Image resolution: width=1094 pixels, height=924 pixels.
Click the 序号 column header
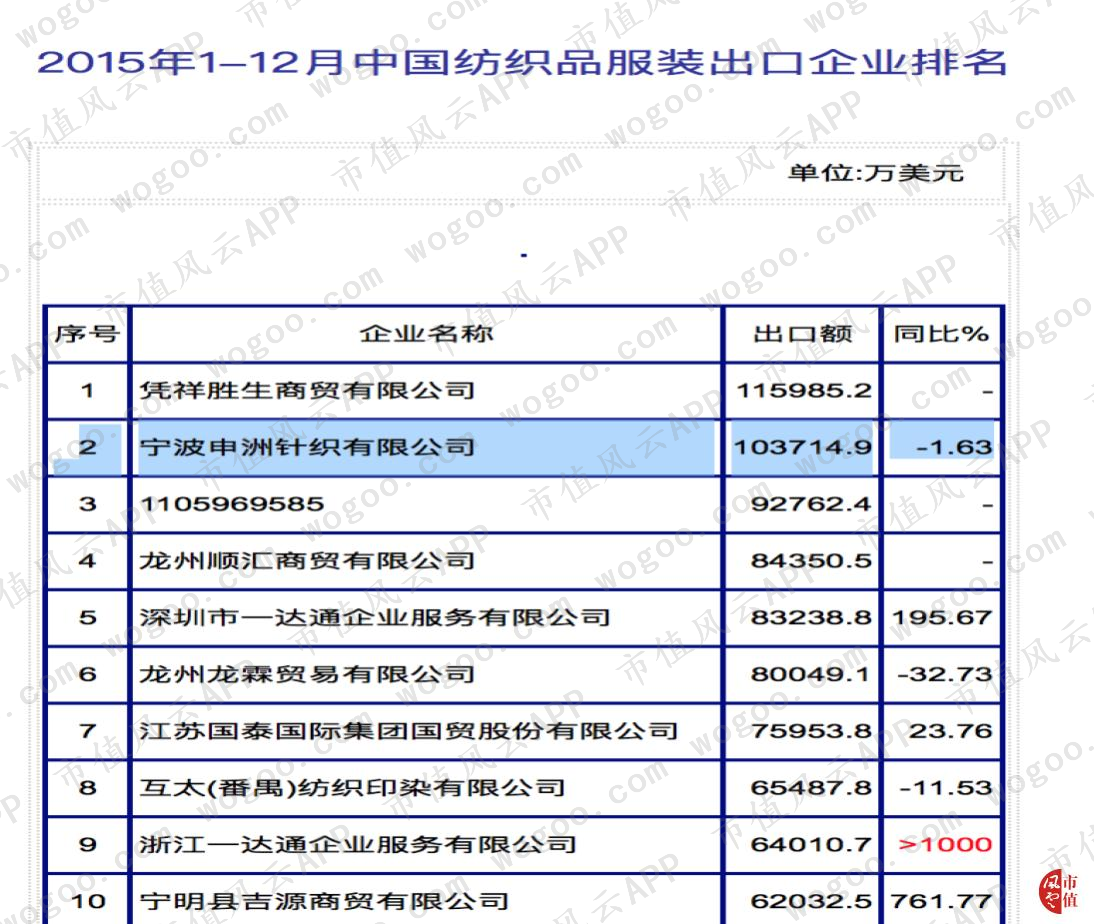(x=87, y=334)
